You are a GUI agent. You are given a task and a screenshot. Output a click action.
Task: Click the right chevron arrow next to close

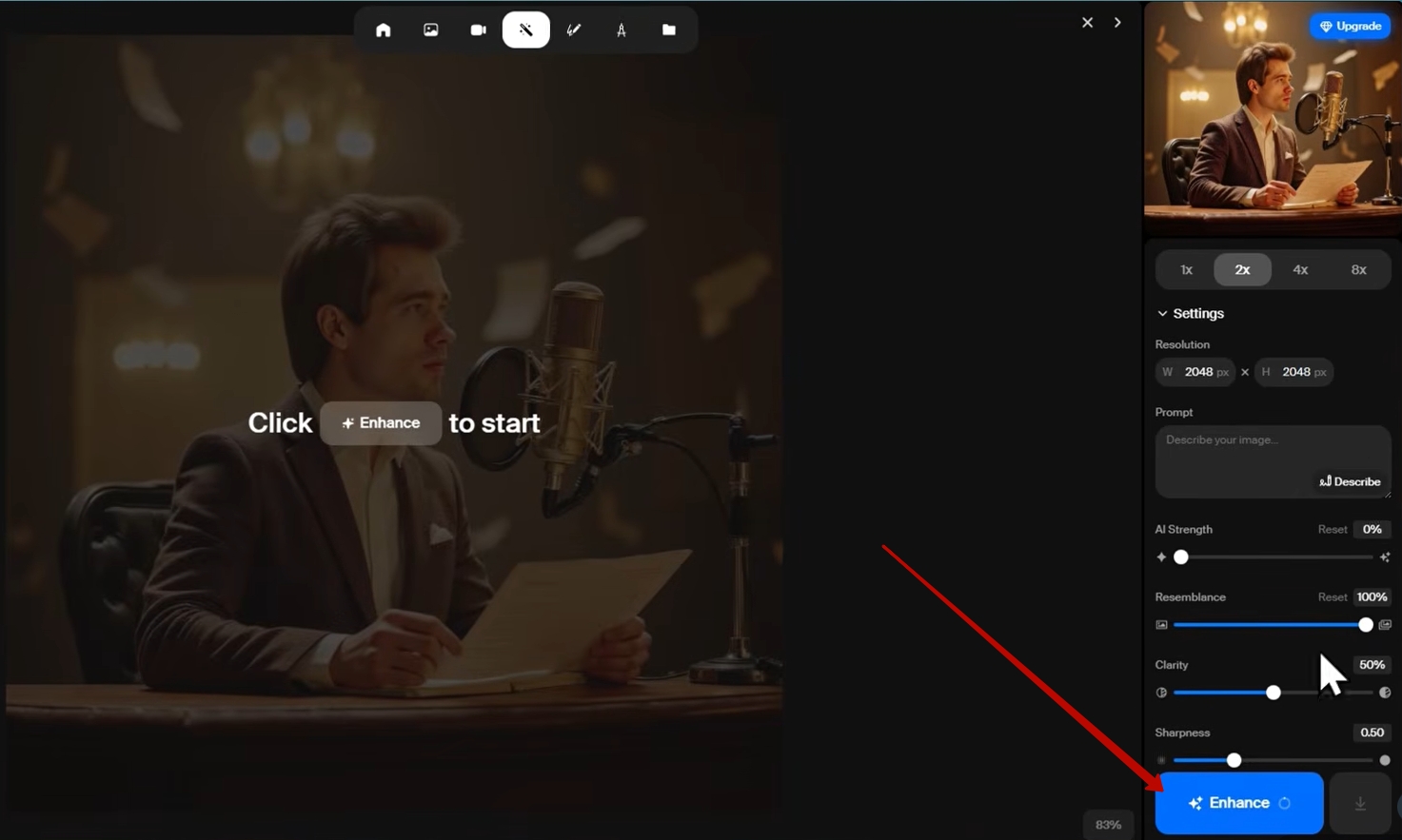click(1117, 23)
